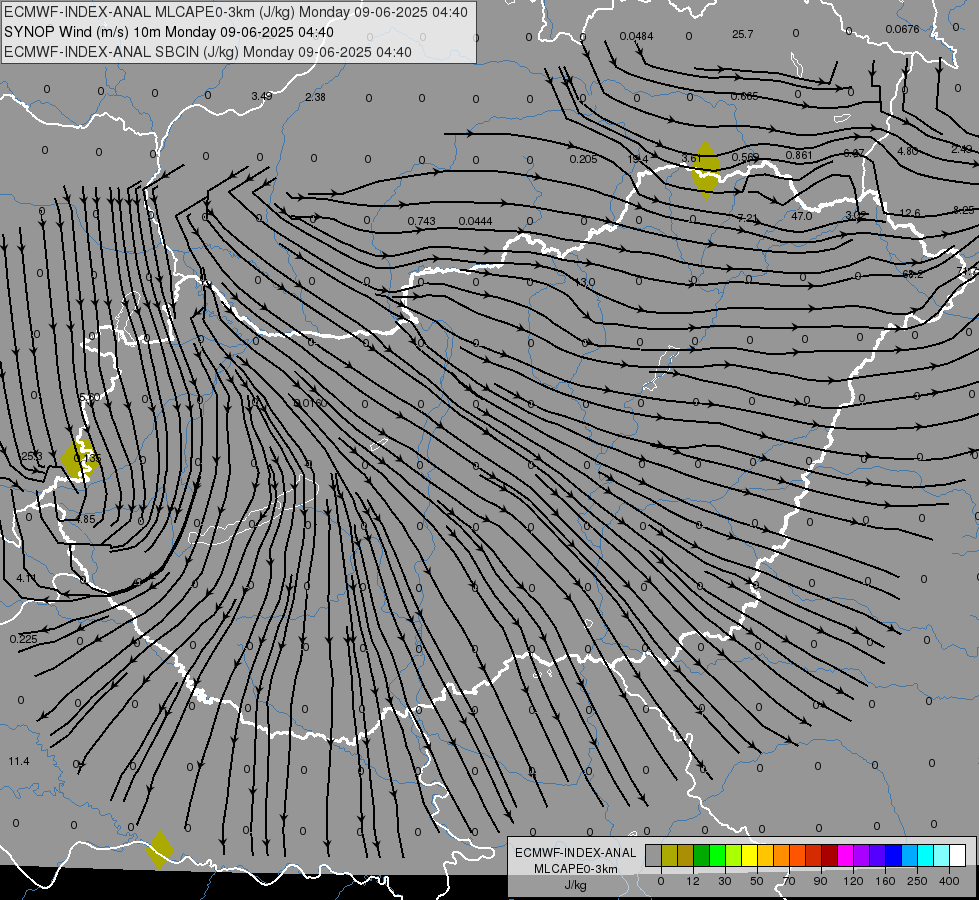This screenshot has height=900, width=979.
Task: Click the map value 4.80
Action: 907,151
